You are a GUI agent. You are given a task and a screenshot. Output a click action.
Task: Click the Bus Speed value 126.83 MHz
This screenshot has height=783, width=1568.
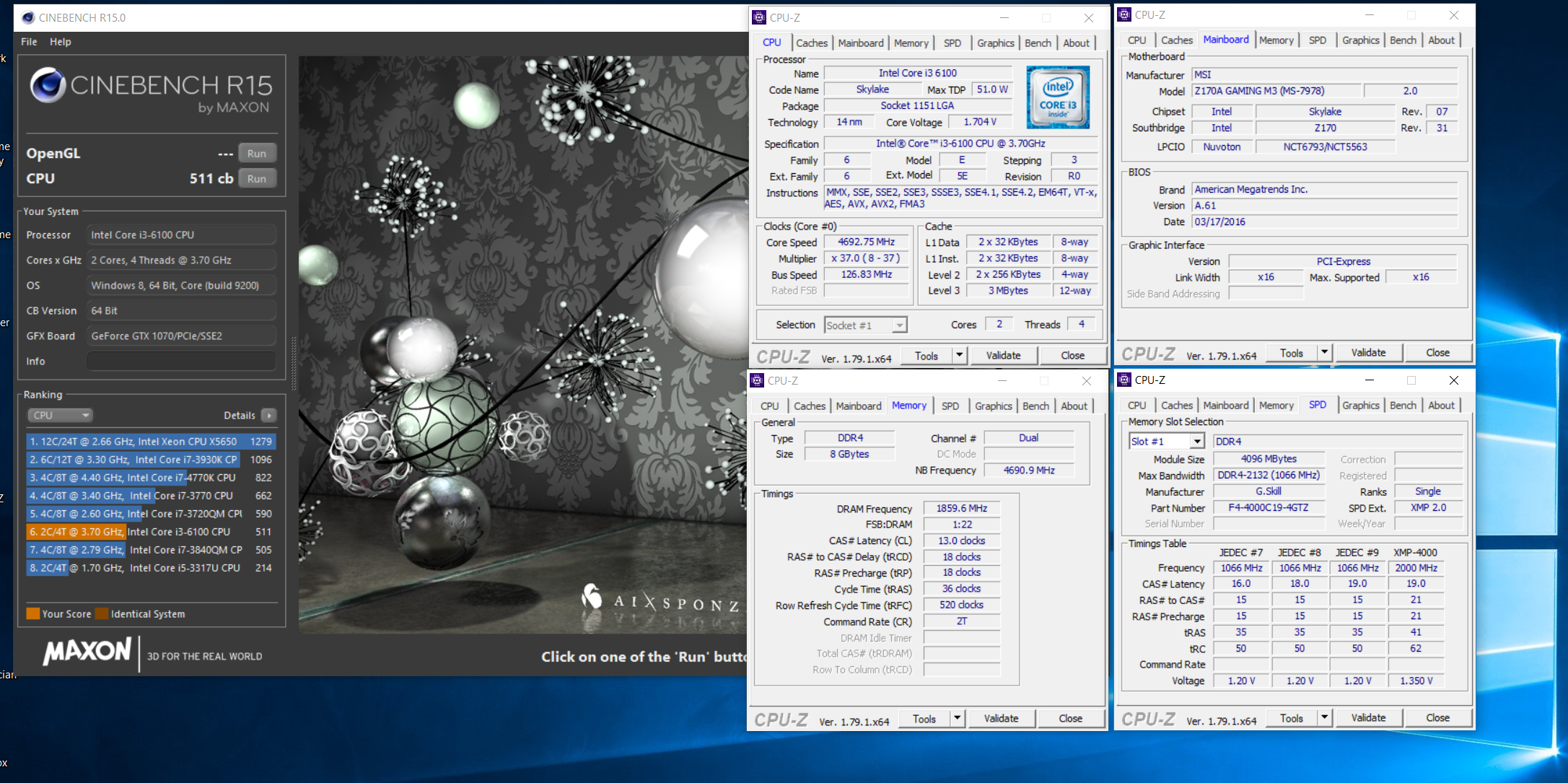(x=866, y=274)
